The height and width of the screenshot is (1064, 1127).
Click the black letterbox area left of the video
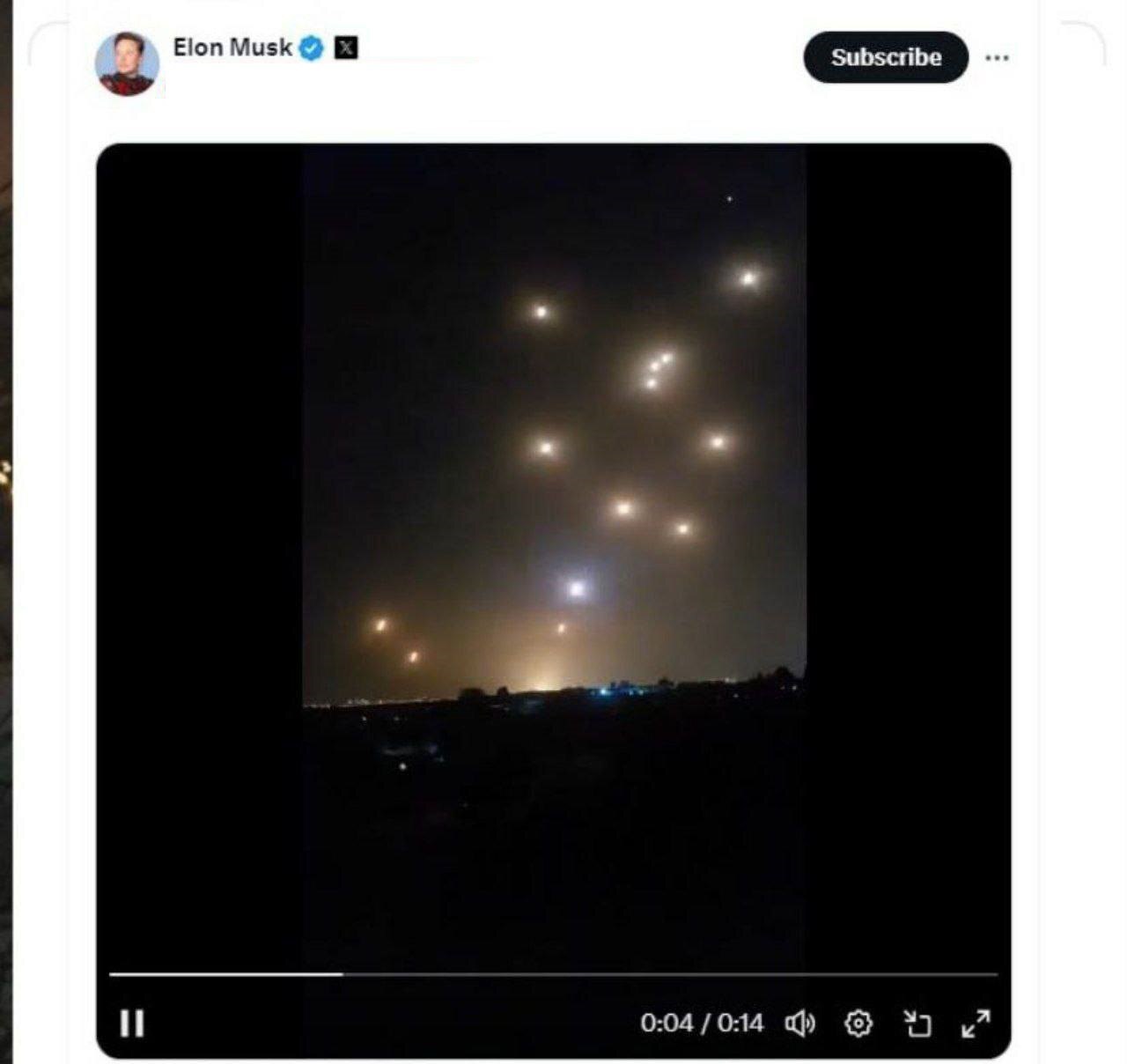coord(199,528)
